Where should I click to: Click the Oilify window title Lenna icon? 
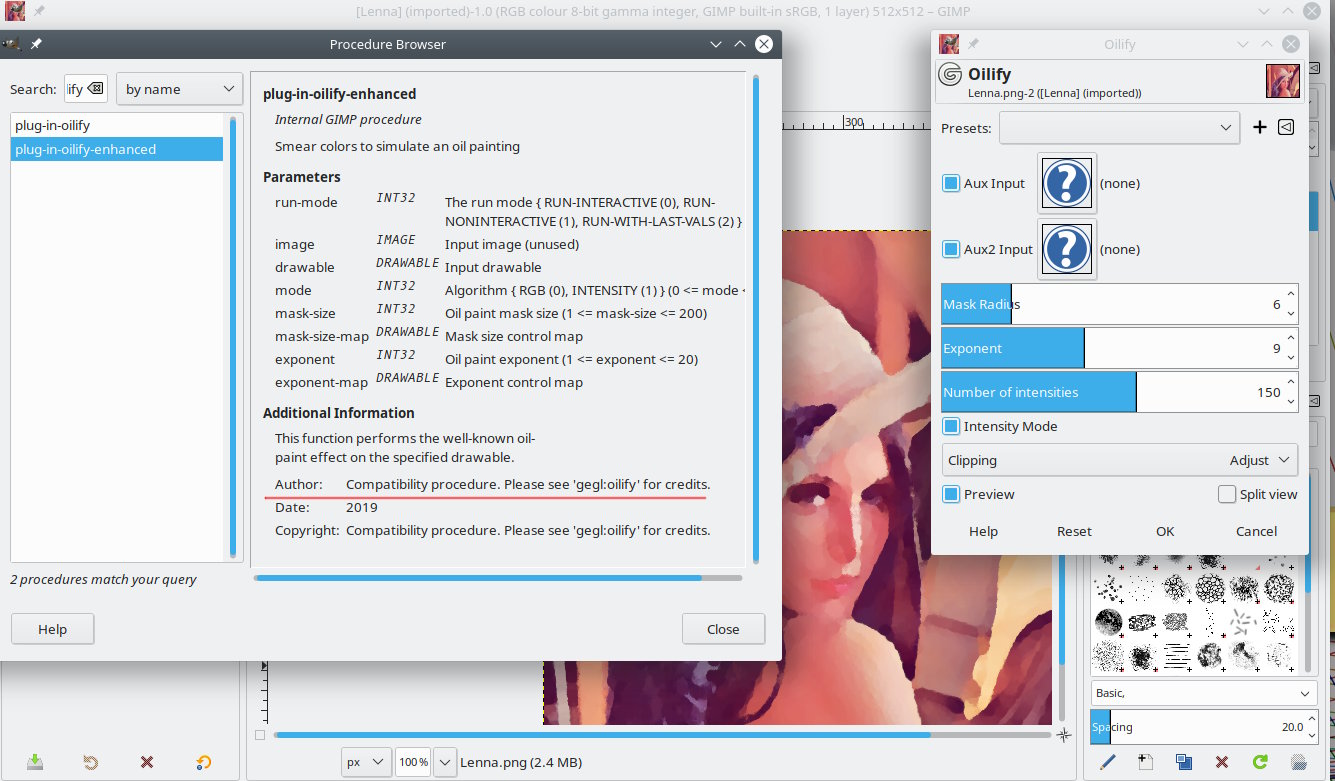949,44
